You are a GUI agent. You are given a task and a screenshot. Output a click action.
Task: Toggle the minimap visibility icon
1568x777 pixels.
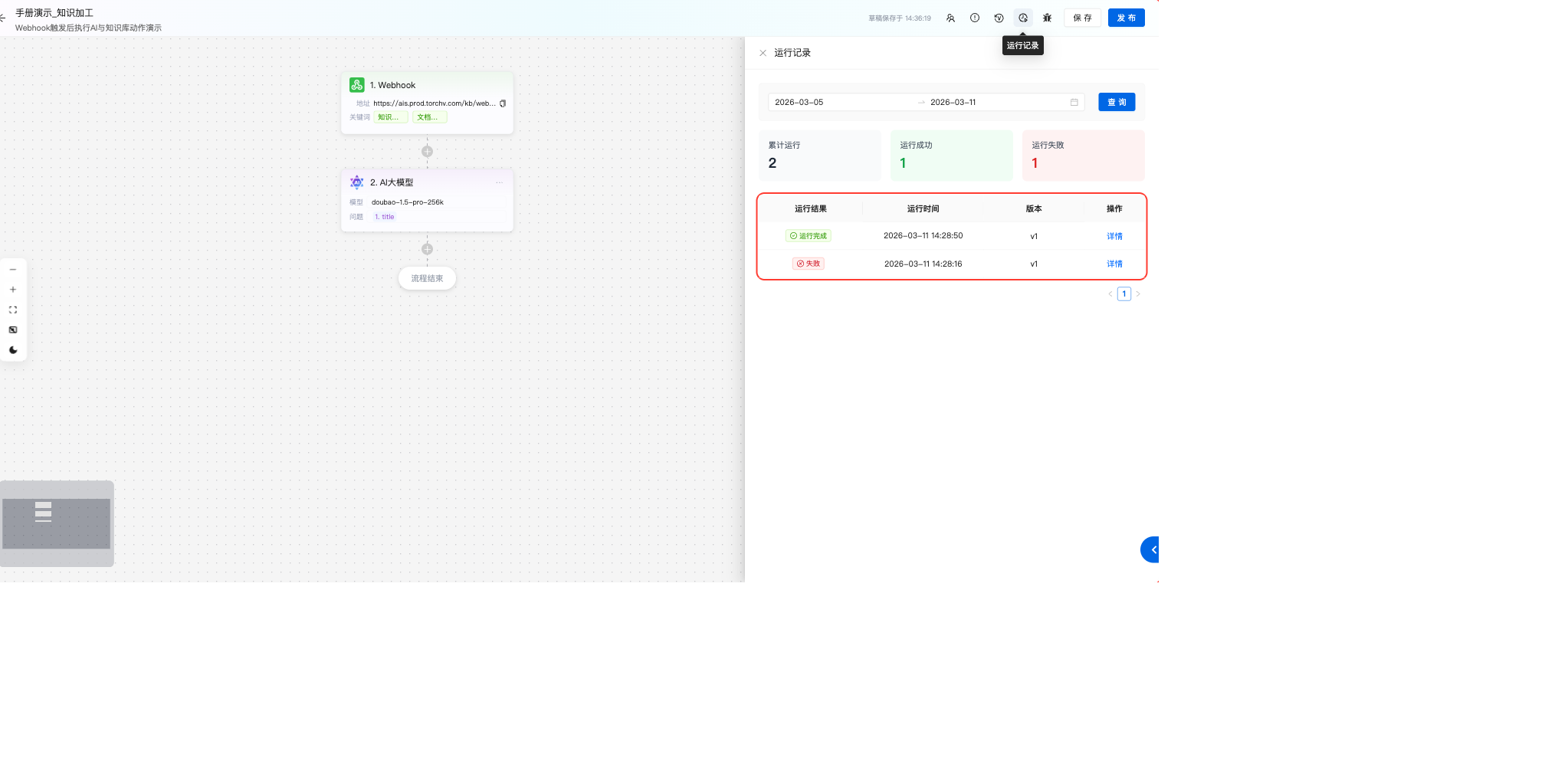(13, 329)
